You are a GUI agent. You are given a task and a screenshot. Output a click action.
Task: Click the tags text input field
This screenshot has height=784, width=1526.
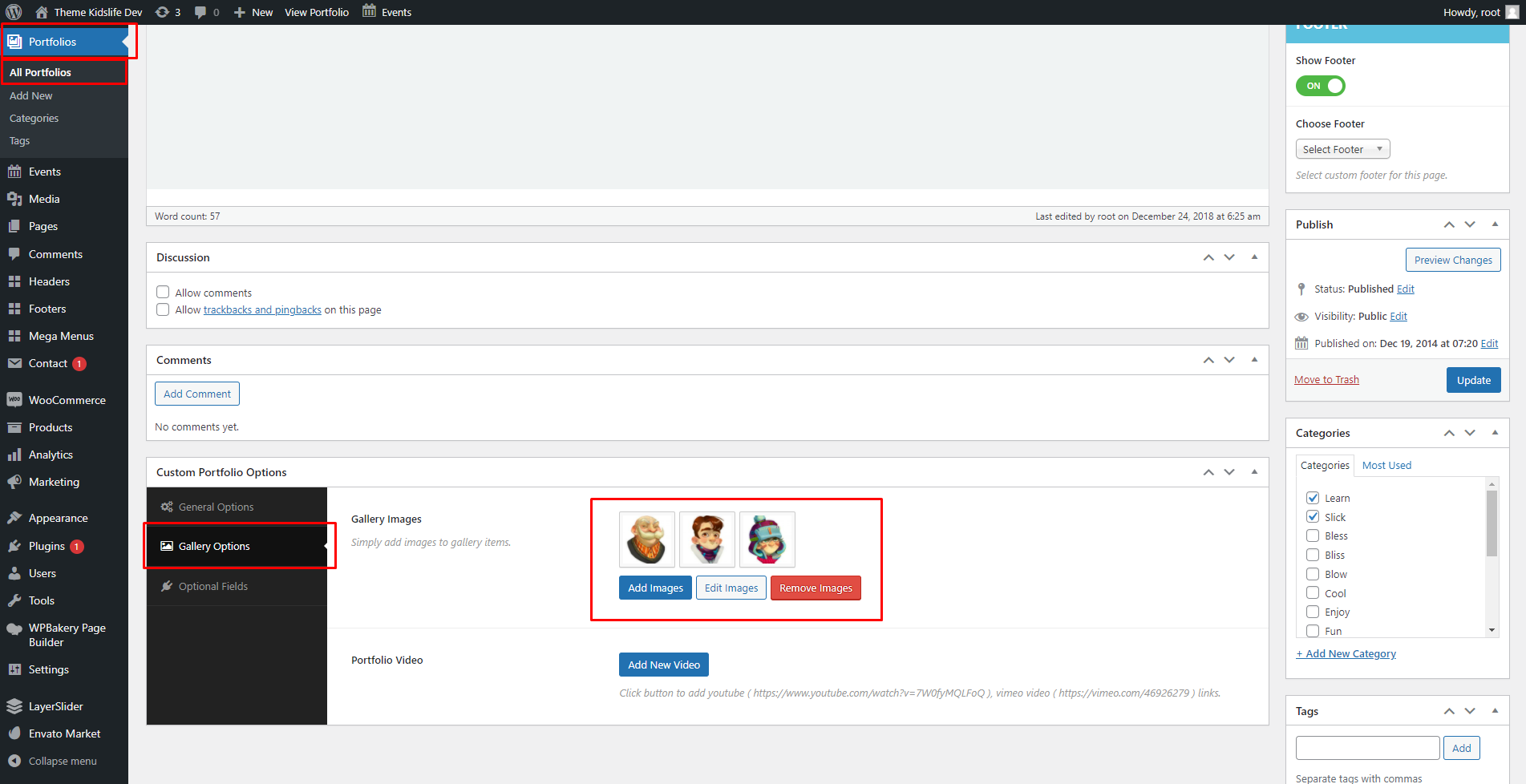pos(1368,748)
